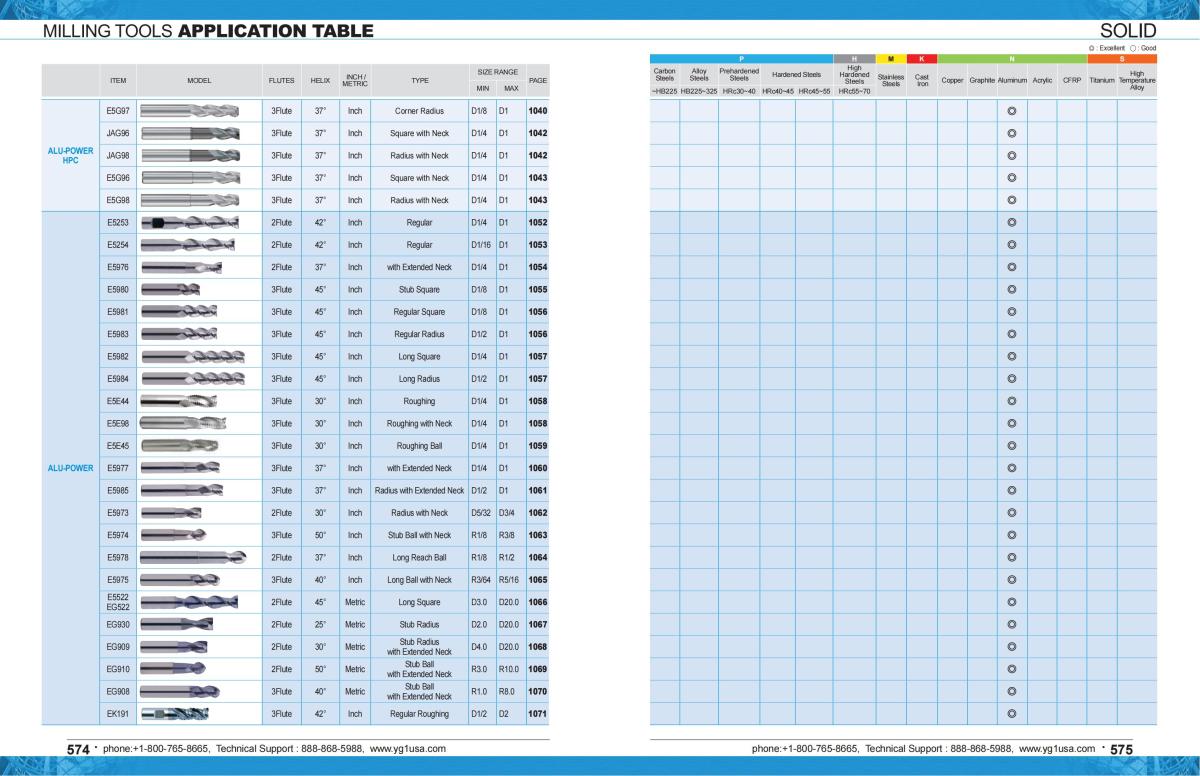Open page 1040 link for E5G97
1200x776 pixels.
pos(538,111)
